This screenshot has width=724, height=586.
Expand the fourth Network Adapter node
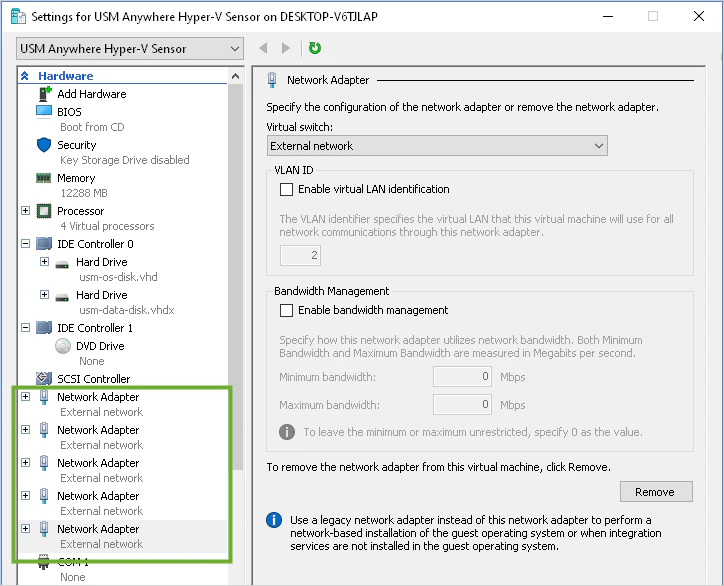pos(25,495)
